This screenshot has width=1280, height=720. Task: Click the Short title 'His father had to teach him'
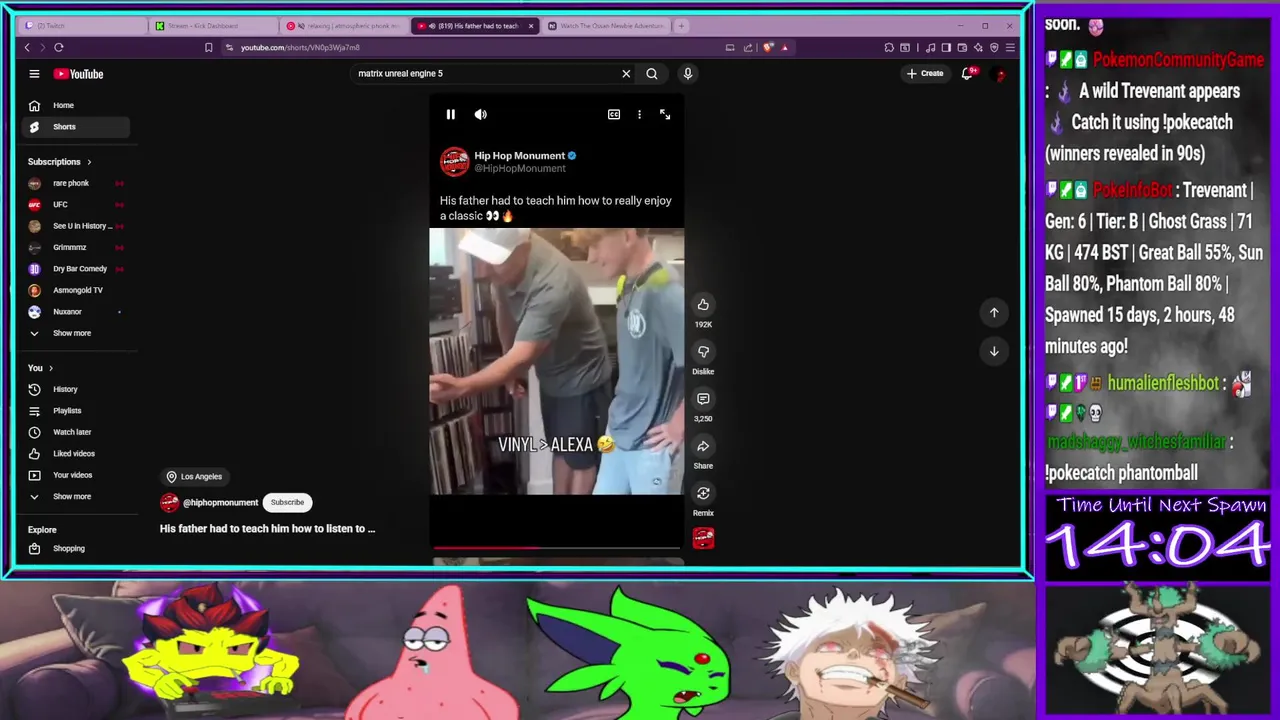267,529
